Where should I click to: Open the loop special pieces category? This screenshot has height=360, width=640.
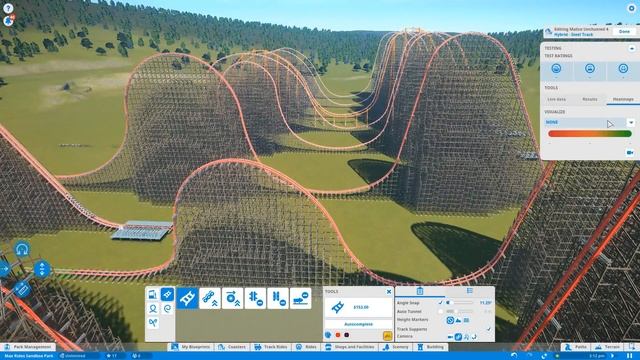point(153,309)
